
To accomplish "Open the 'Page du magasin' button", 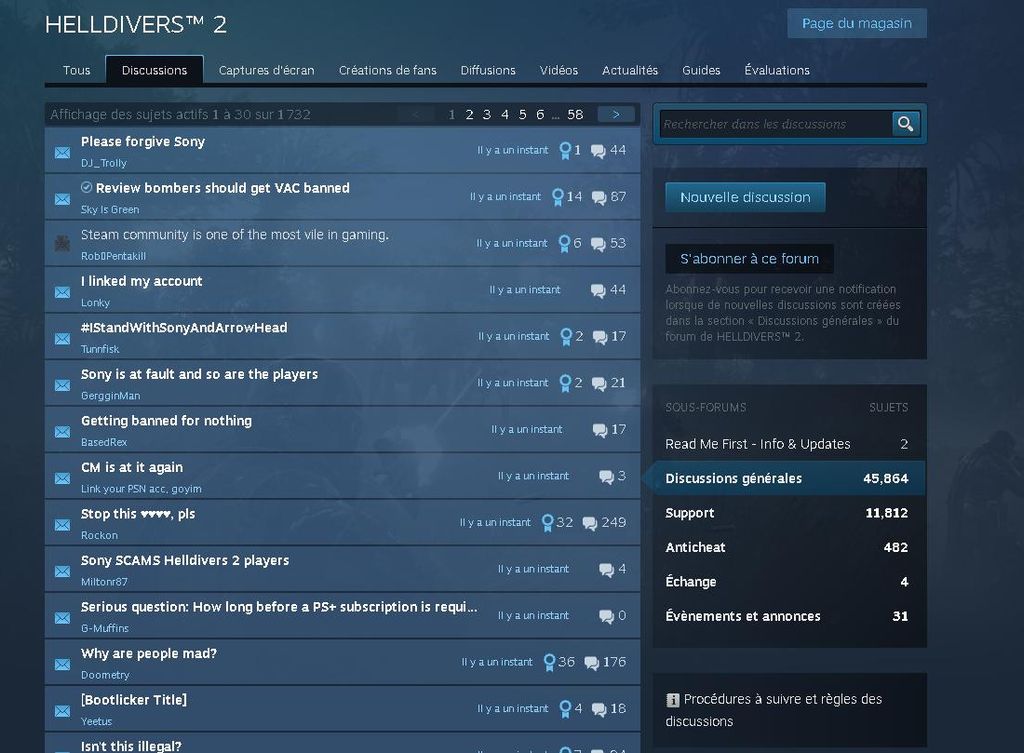I will pos(857,24).
